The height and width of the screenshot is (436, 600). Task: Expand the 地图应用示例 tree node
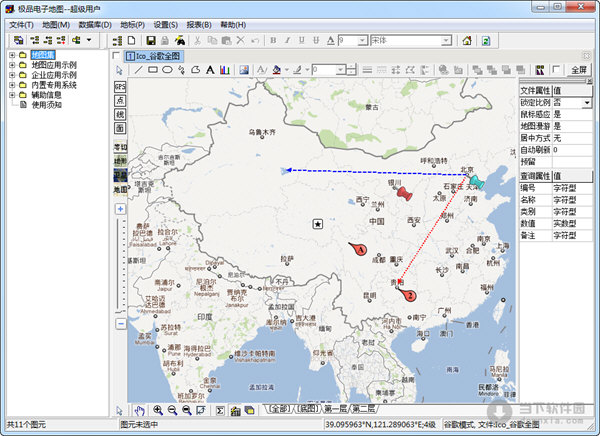point(12,65)
